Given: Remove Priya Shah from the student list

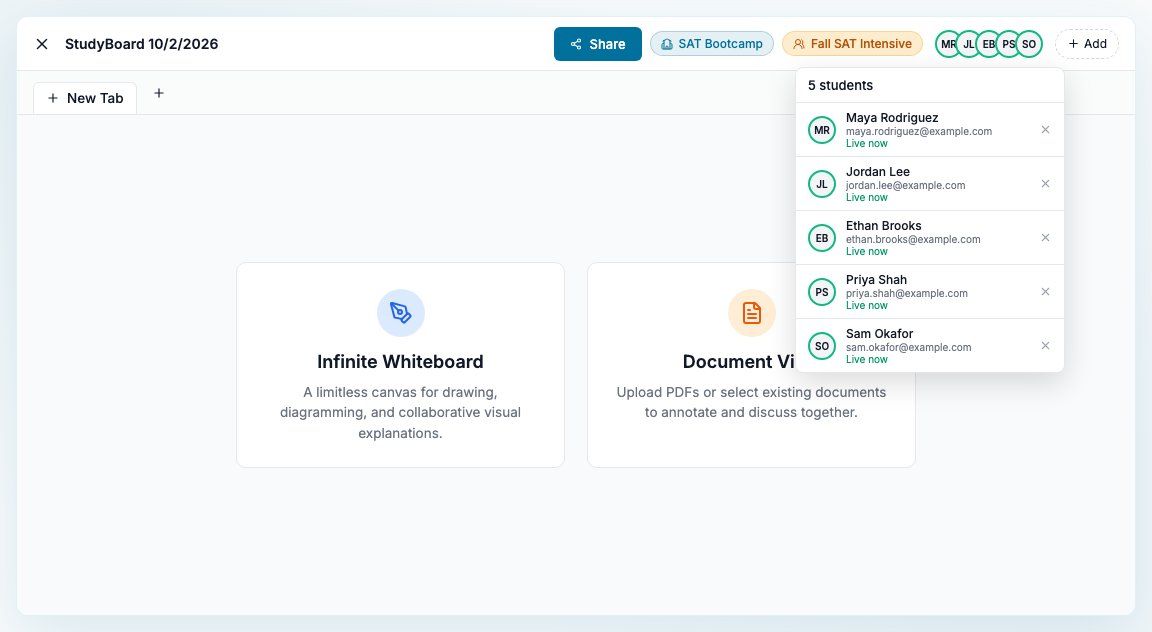Looking at the screenshot, I should [x=1045, y=292].
